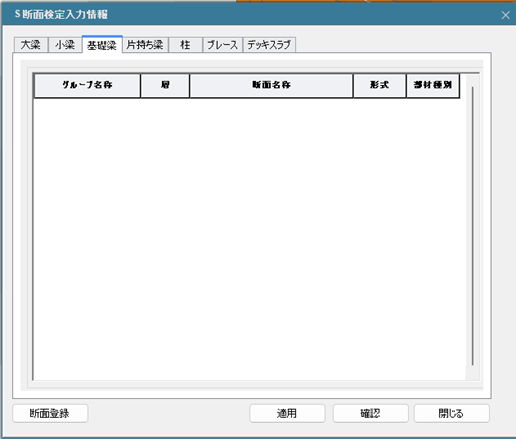Click the 断面登録 button
The height and width of the screenshot is (439, 516).
click(x=50, y=413)
